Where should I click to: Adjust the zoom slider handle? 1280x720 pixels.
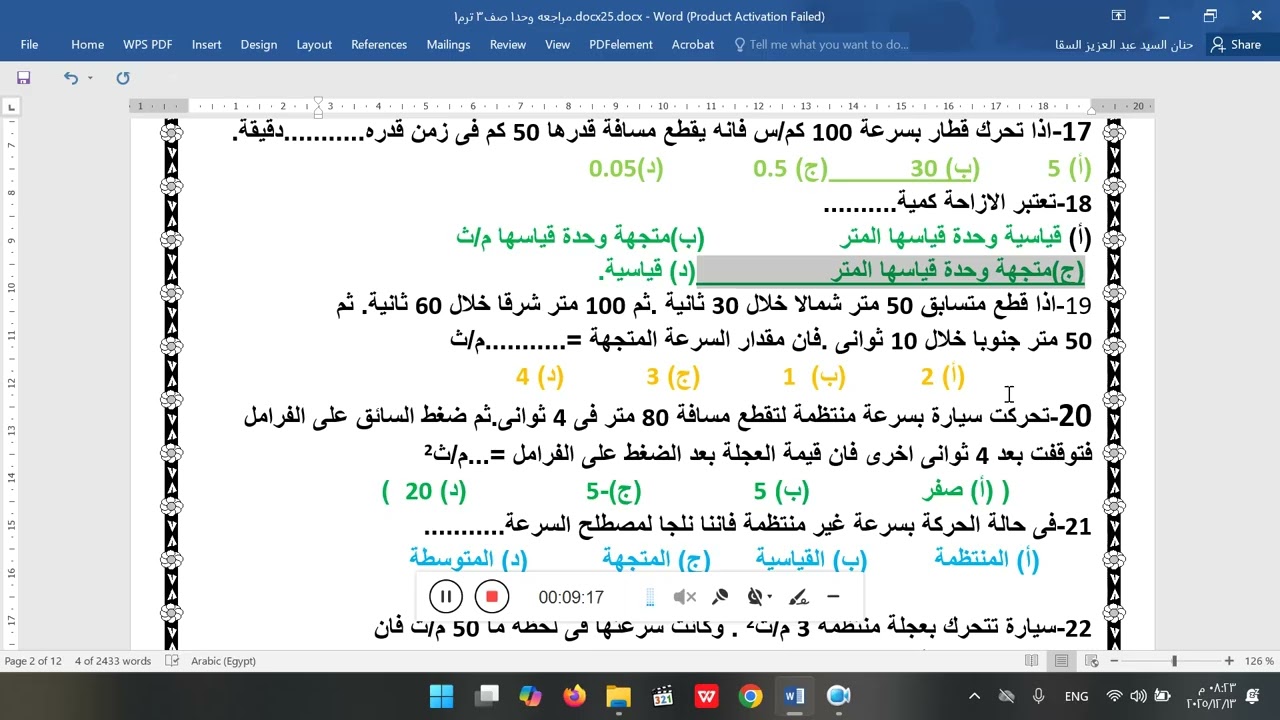pos(1174,661)
